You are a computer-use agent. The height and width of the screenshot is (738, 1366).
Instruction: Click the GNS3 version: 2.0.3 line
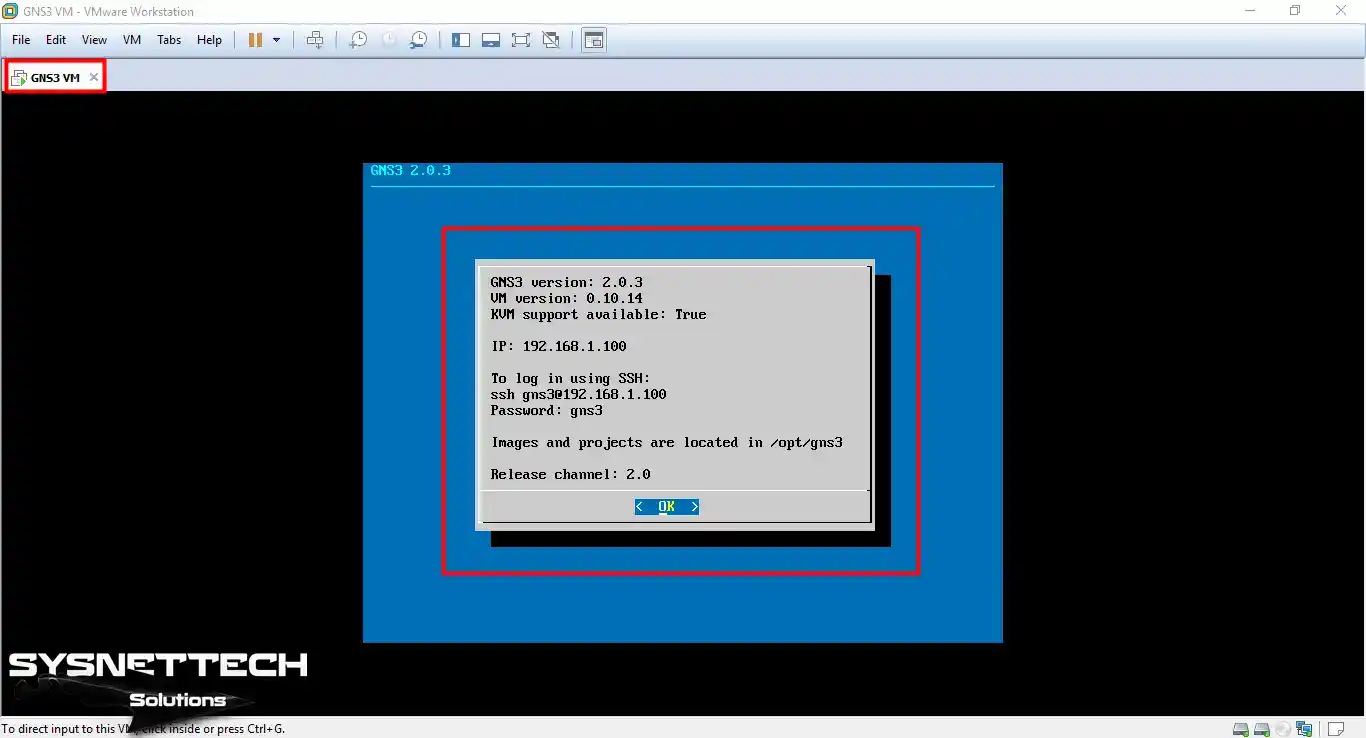click(x=566, y=282)
